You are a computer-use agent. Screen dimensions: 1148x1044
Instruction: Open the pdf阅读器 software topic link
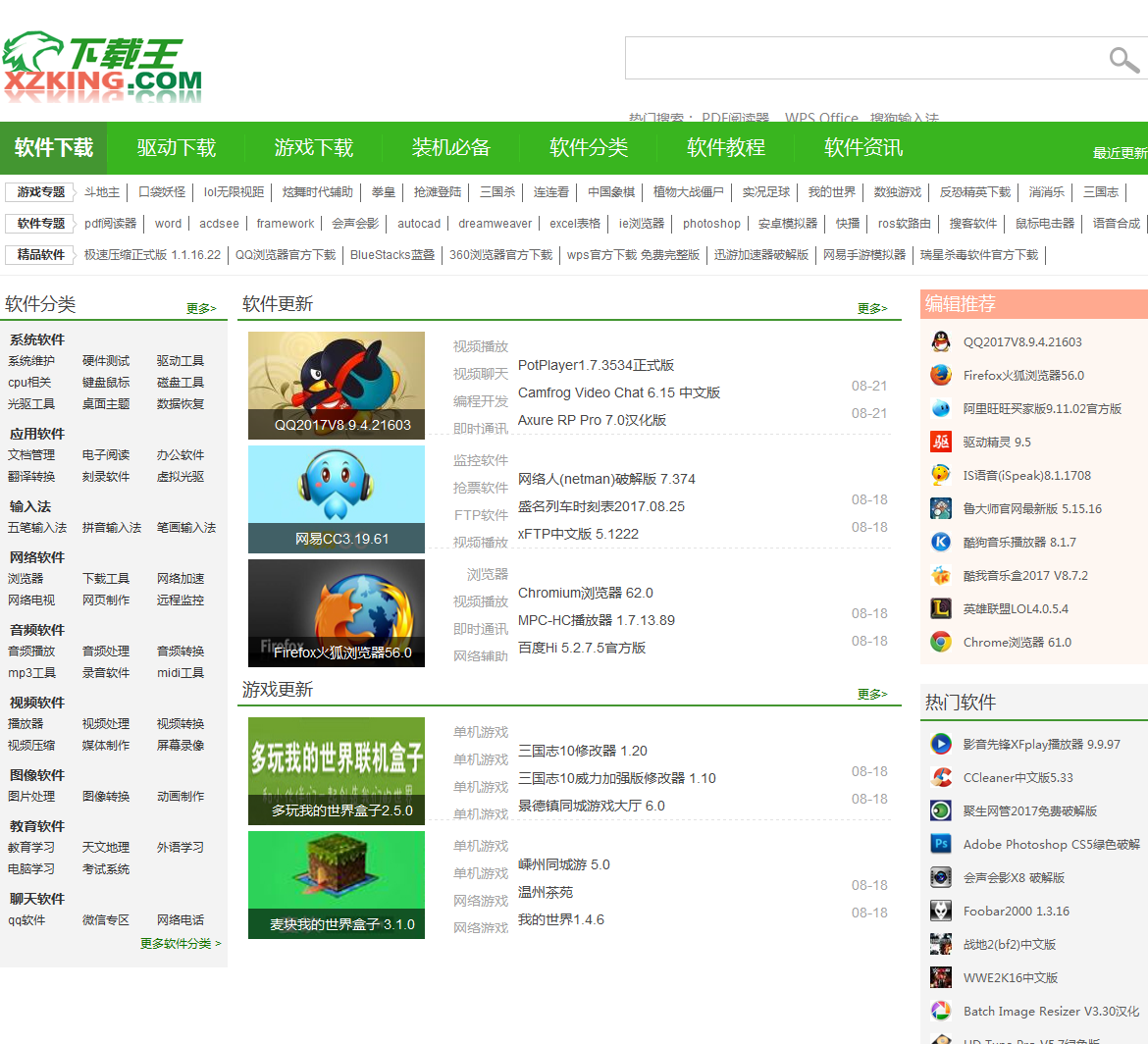[111, 224]
